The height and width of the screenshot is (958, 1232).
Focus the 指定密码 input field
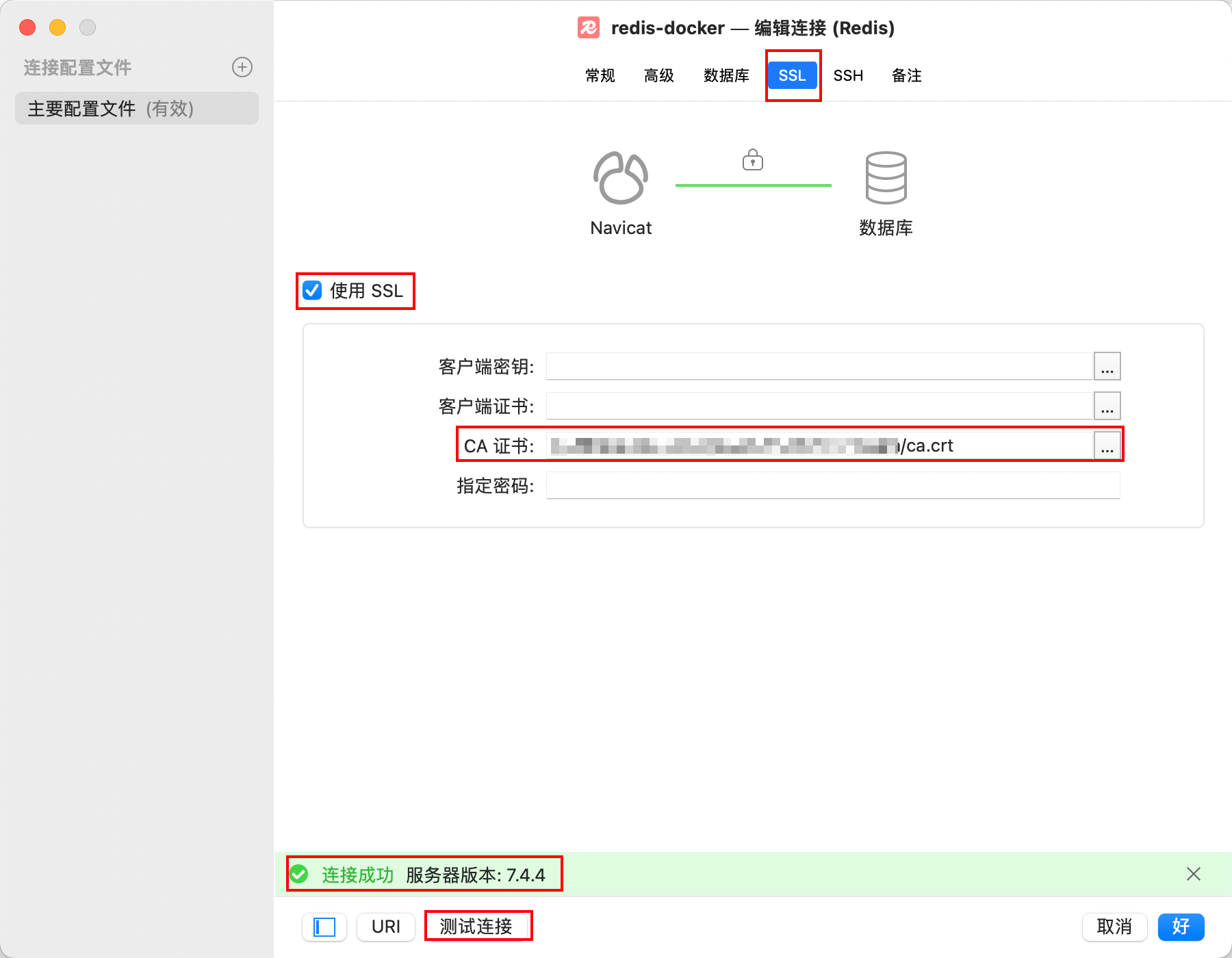[833, 485]
